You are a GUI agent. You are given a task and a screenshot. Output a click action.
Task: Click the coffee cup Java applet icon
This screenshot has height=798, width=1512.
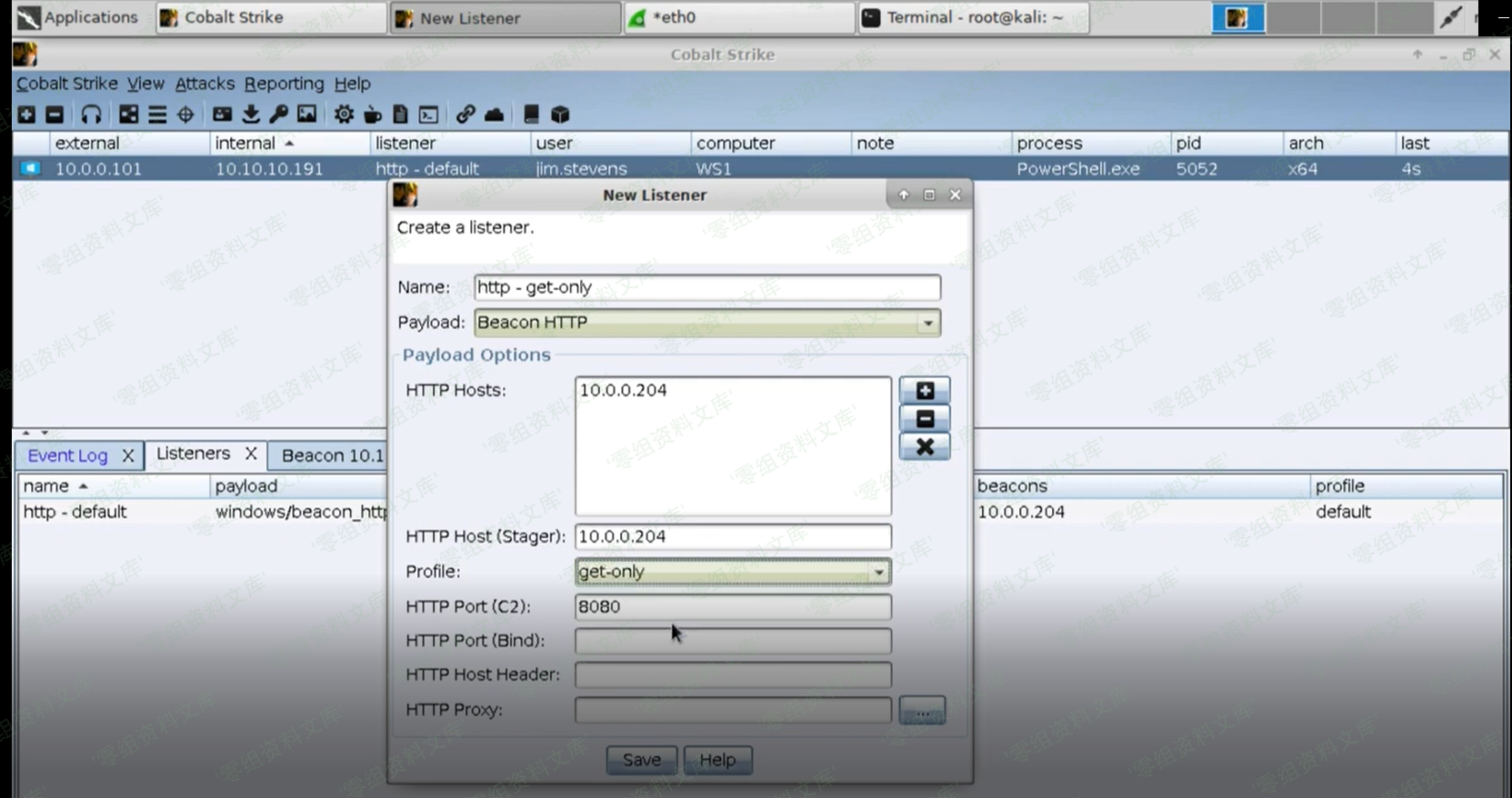(372, 115)
